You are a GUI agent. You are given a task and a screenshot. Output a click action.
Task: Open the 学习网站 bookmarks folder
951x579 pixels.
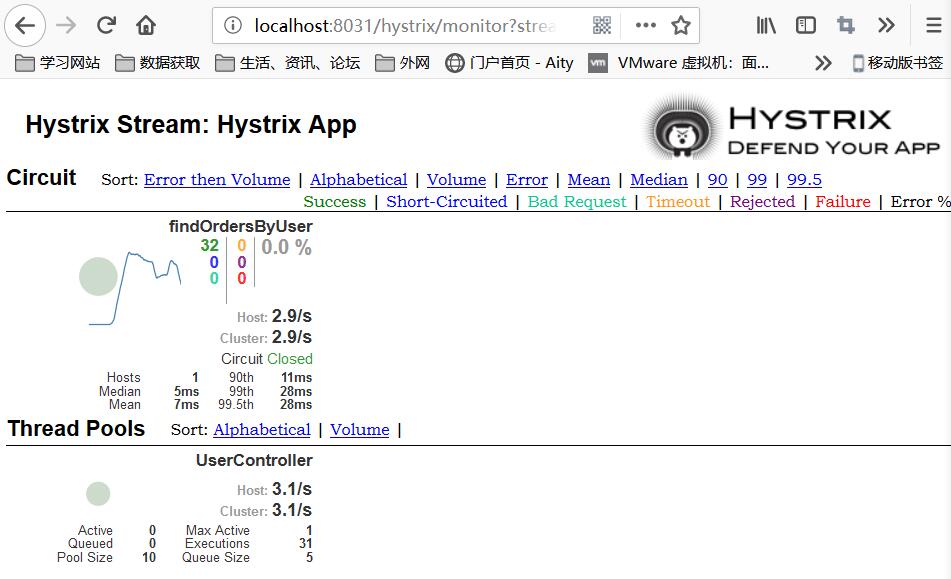[57, 63]
